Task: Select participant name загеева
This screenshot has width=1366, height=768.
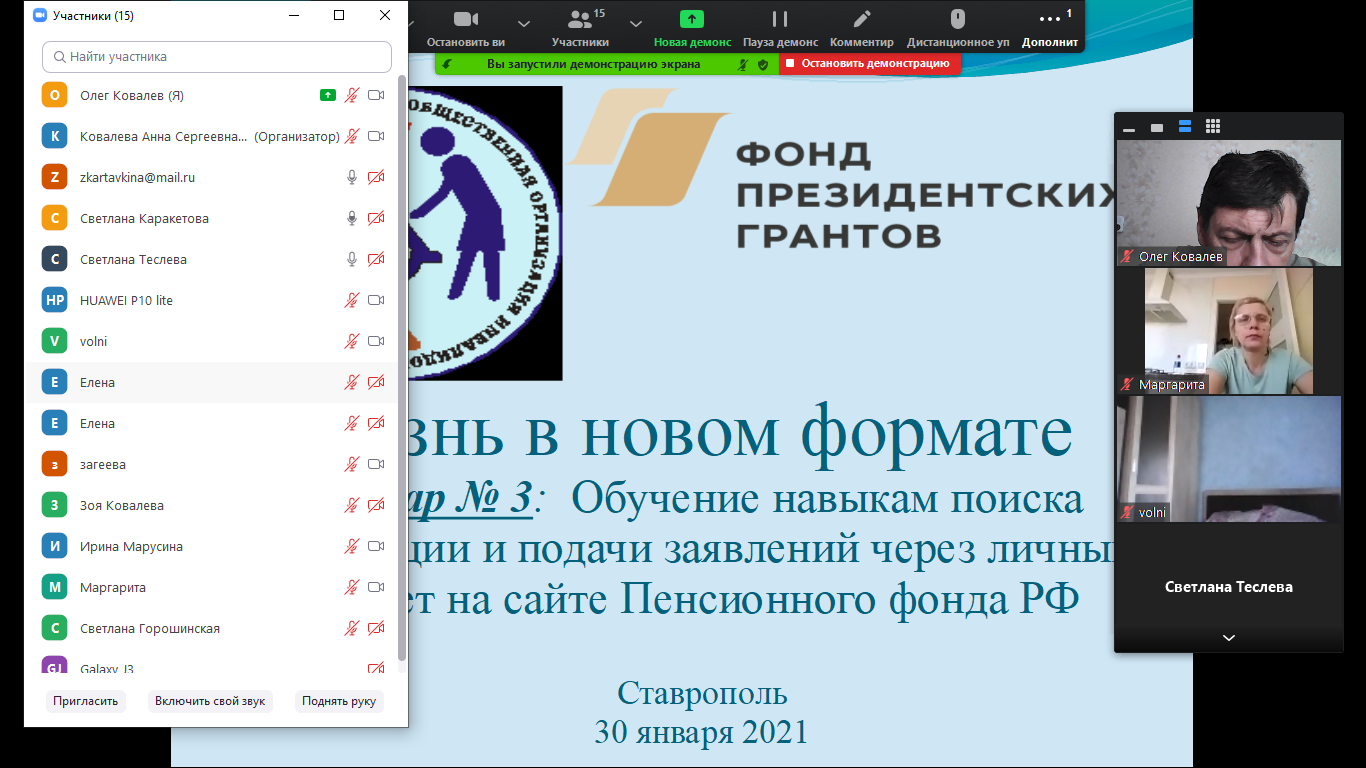Action: (103, 464)
